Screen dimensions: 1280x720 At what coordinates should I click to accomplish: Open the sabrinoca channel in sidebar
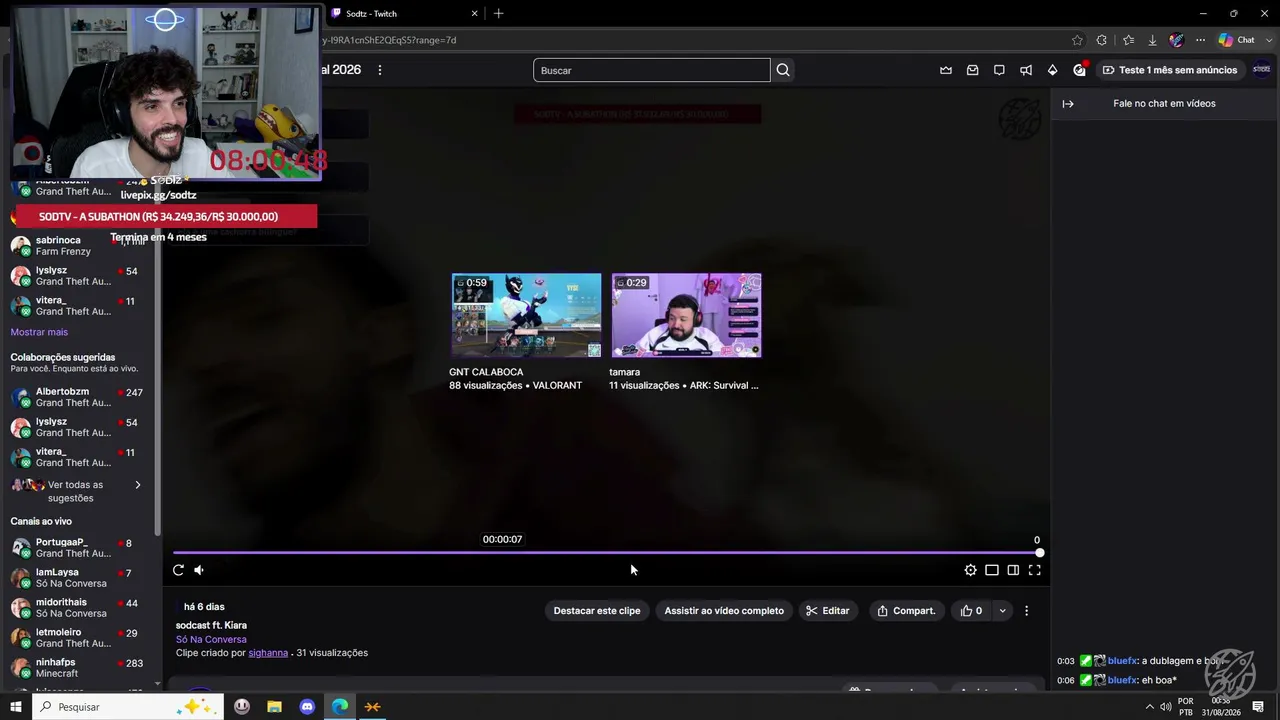click(x=80, y=246)
